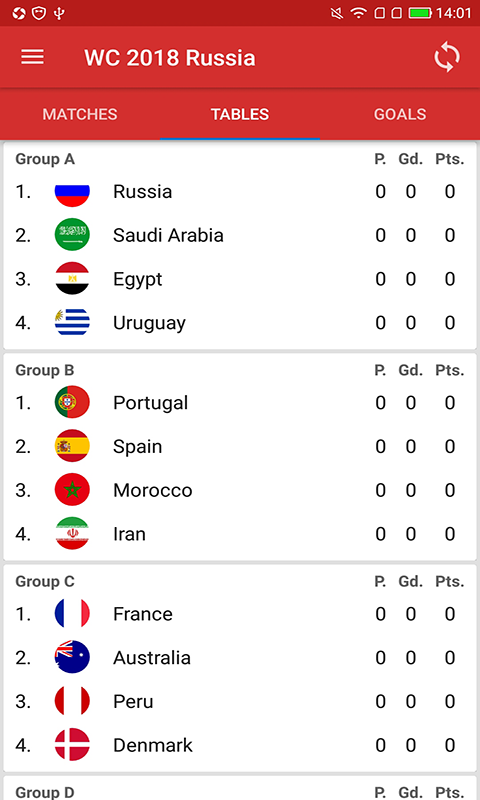Tap the Group C header

(45, 581)
